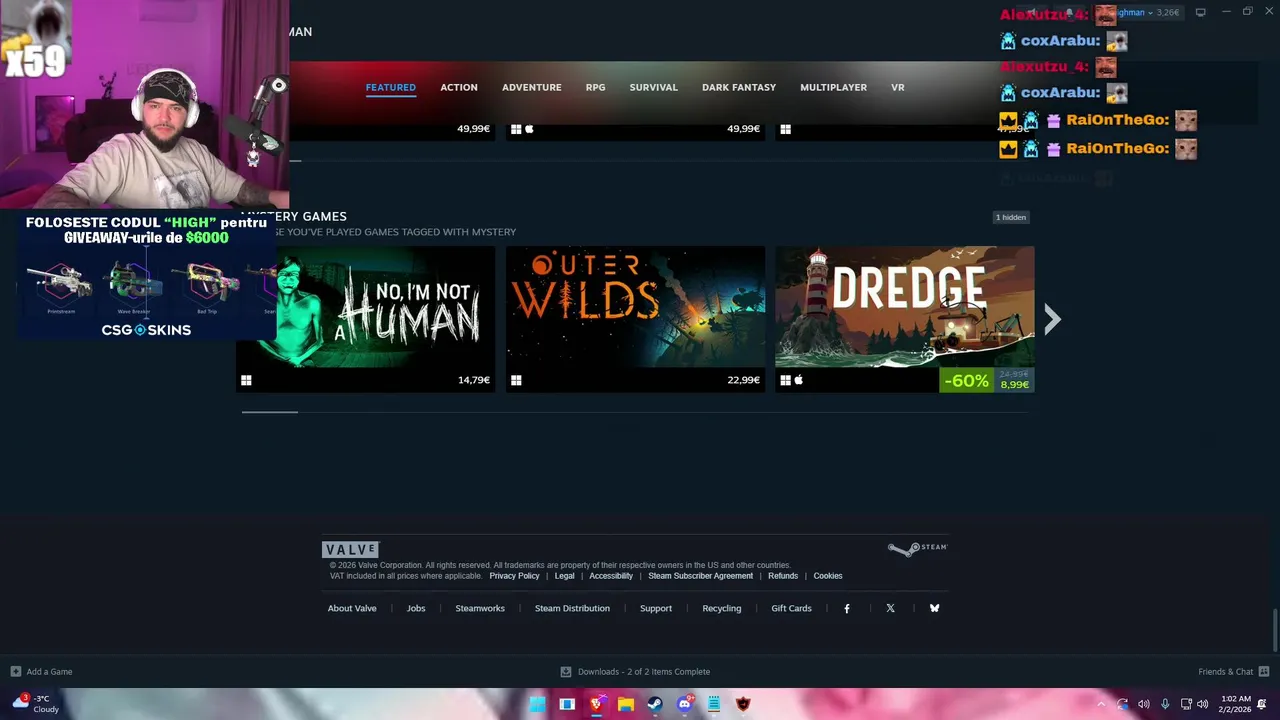Open About Valve footer link
Screen dimensions: 1280x720
click(x=352, y=608)
